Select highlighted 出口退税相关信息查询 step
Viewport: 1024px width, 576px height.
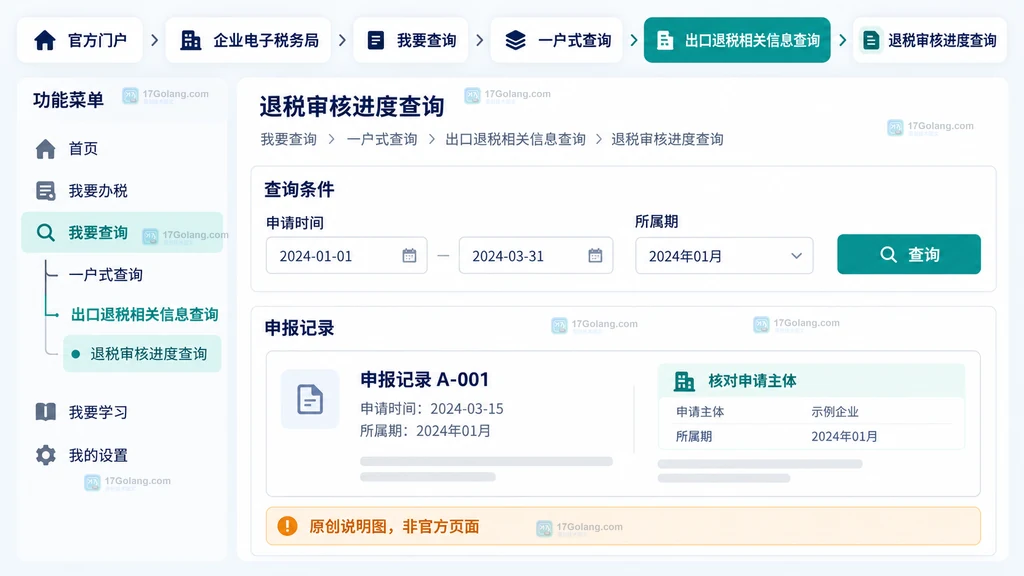[737, 40]
